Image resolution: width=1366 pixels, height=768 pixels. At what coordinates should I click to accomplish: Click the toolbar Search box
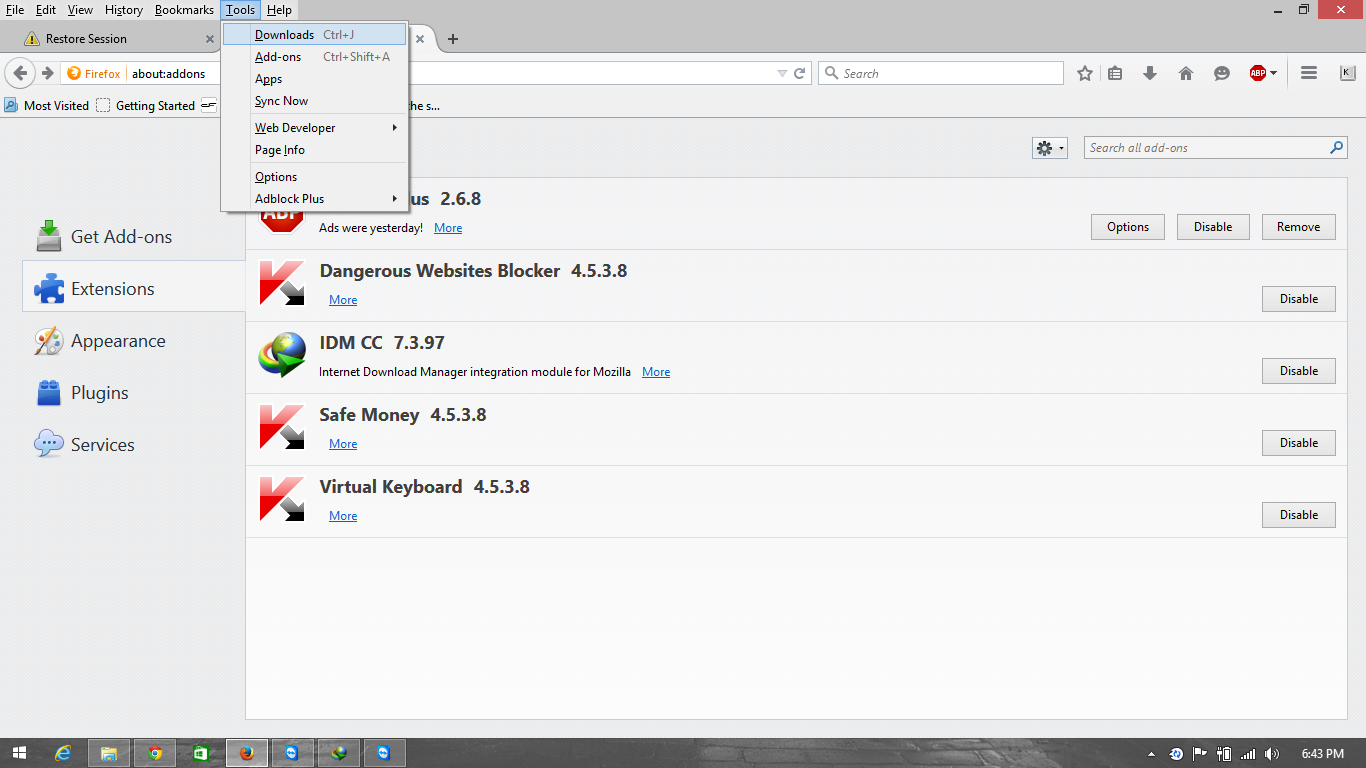(941, 73)
